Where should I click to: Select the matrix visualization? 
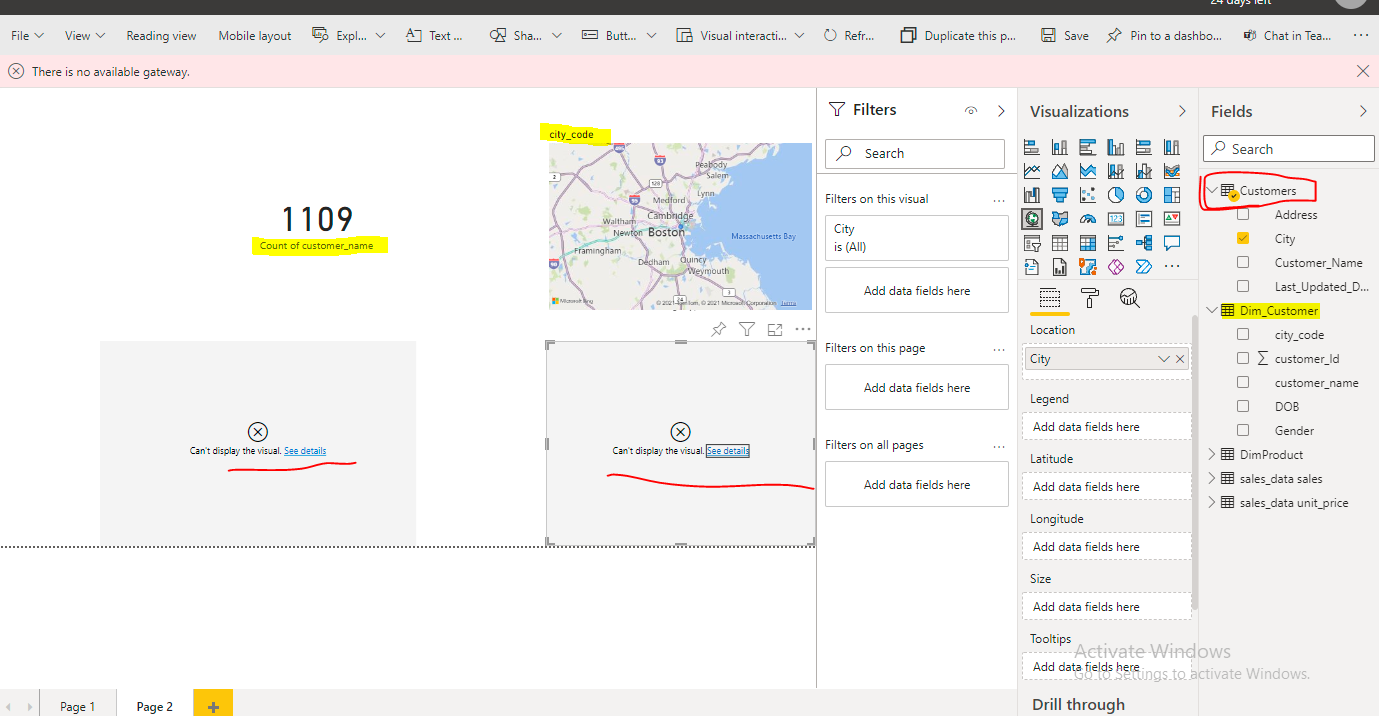[x=1088, y=243]
